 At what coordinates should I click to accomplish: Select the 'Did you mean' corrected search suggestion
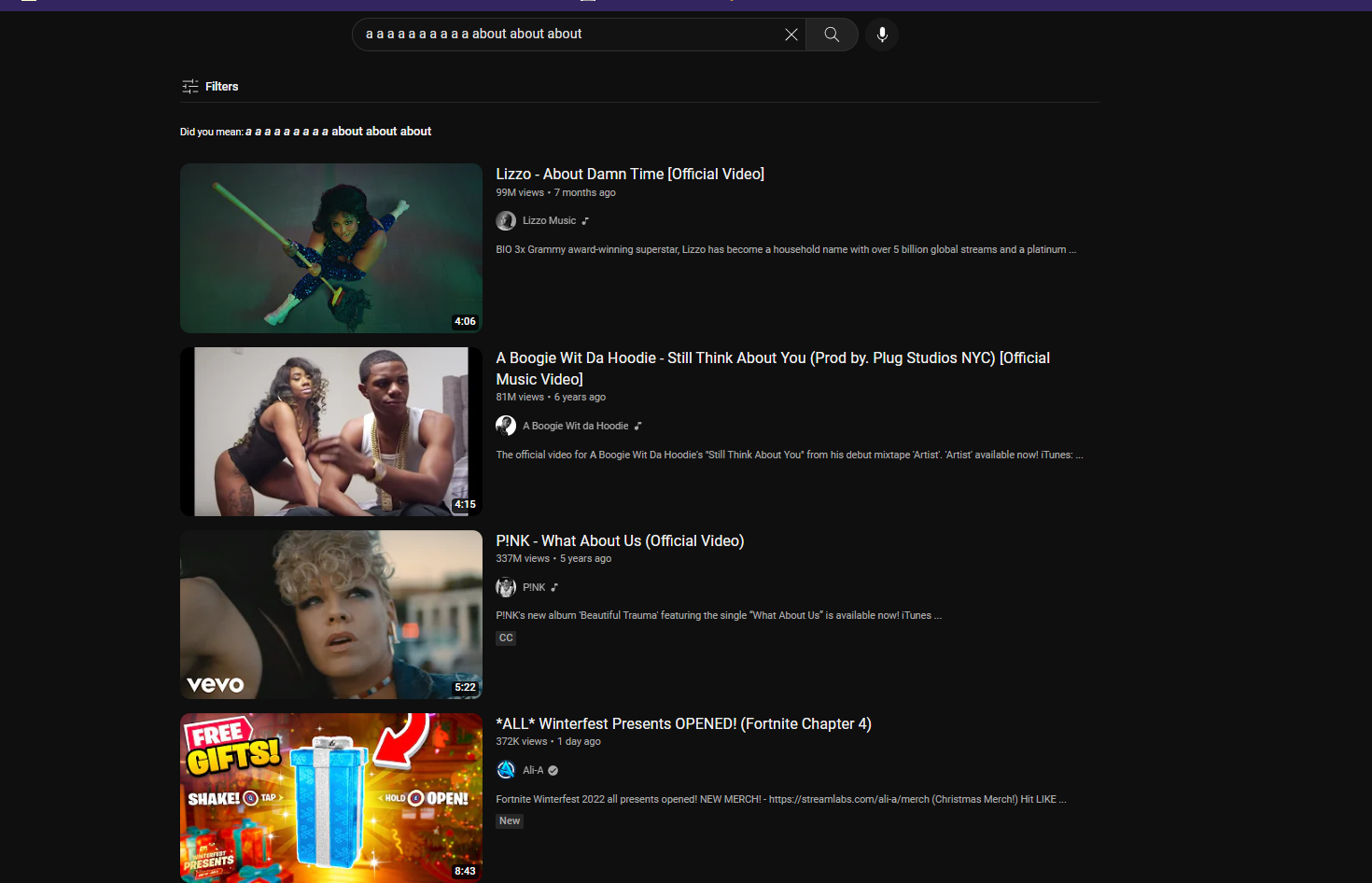[338, 131]
